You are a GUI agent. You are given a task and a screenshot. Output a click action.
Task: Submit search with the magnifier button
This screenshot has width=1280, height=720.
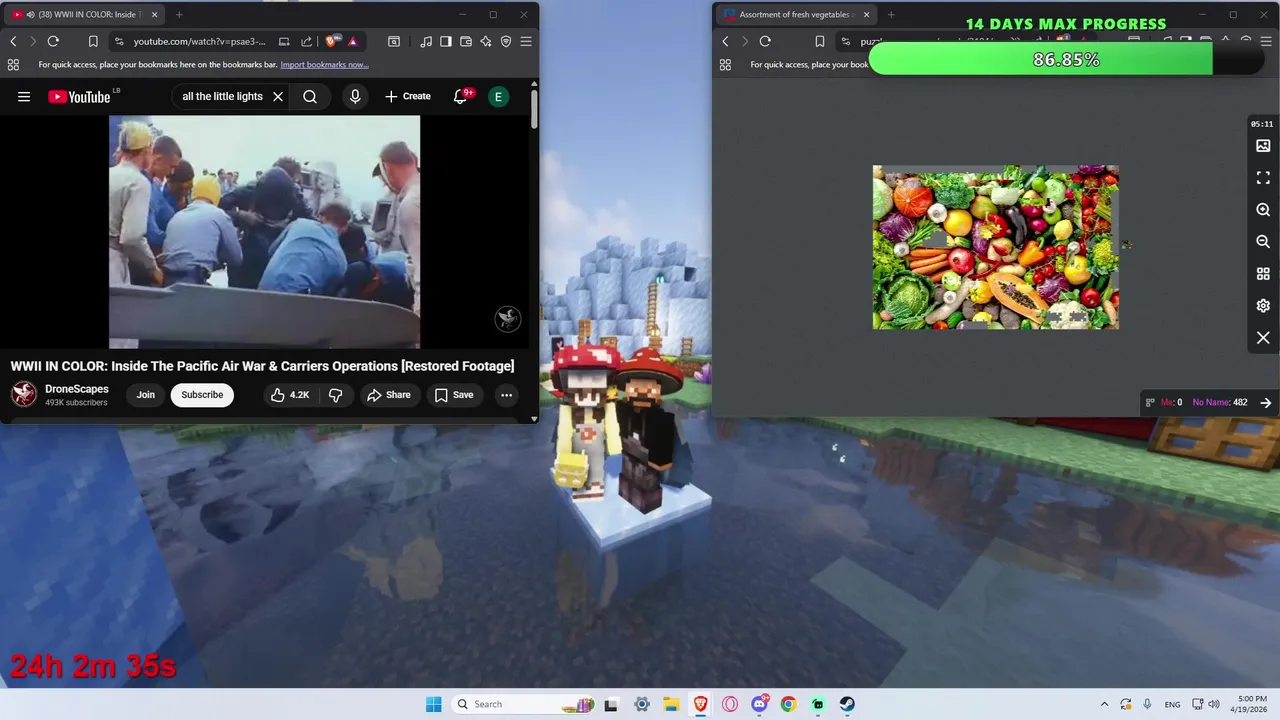click(x=310, y=97)
